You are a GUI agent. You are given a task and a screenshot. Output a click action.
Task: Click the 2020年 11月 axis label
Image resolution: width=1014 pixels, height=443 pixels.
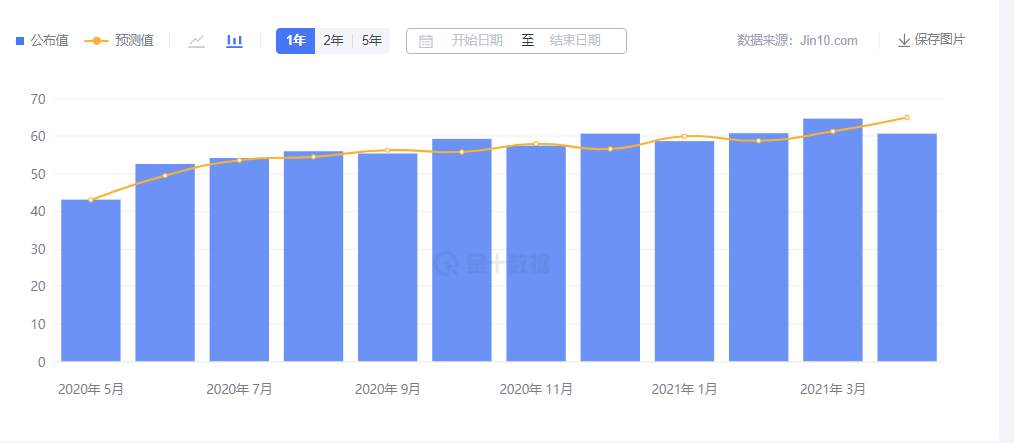[536, 389]
